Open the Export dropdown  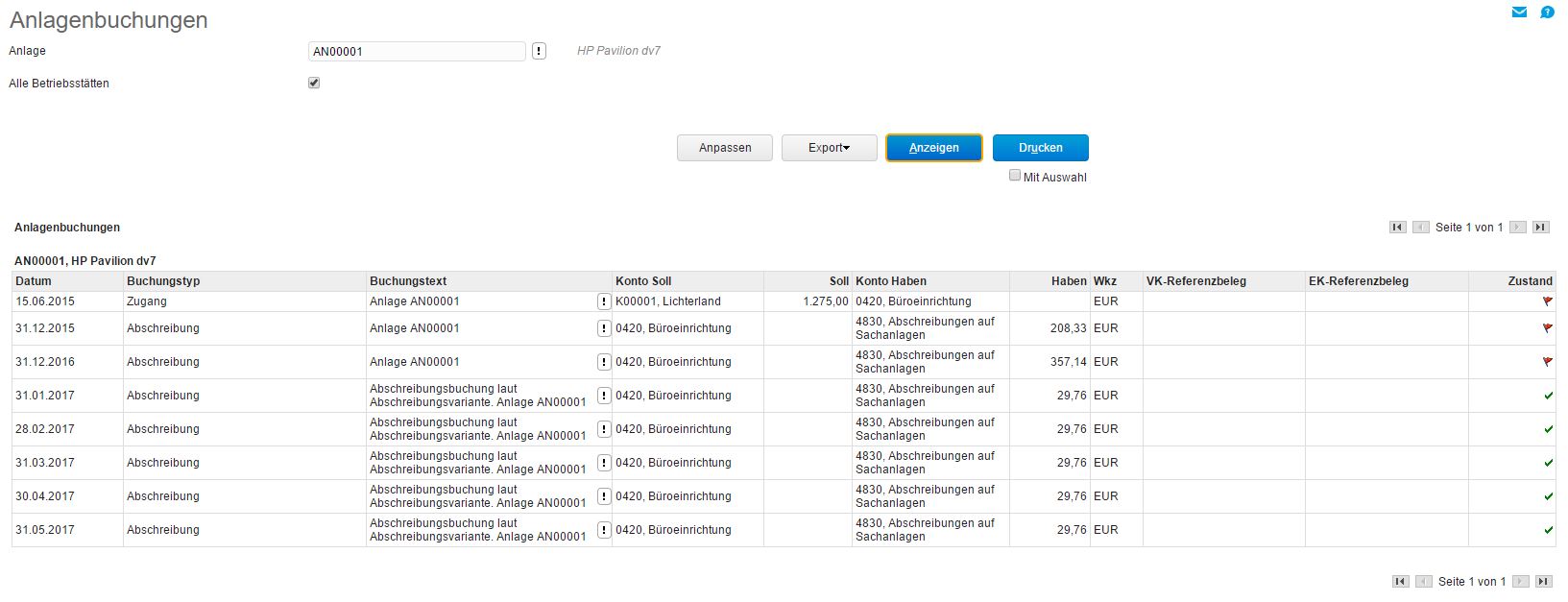[x=829, y=148]
